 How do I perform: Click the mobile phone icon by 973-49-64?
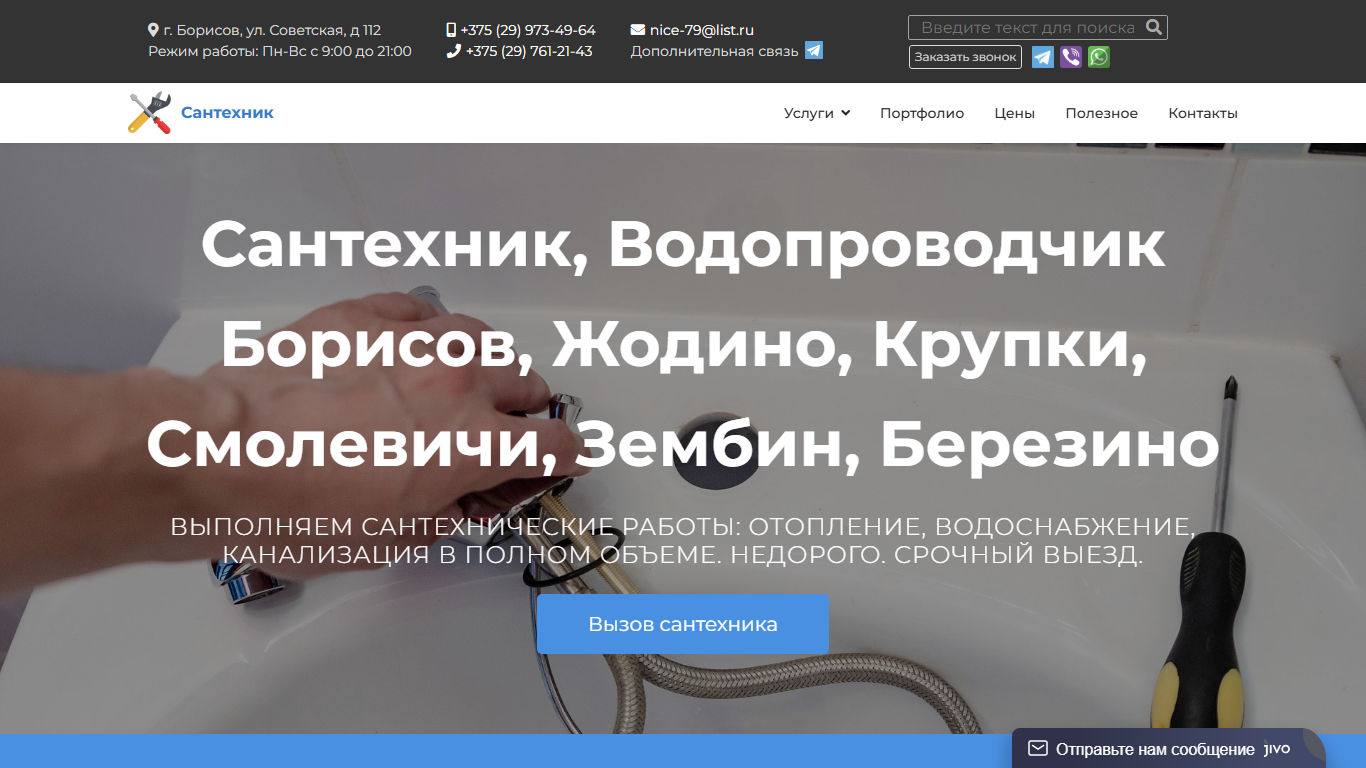(x=451, y=30)
